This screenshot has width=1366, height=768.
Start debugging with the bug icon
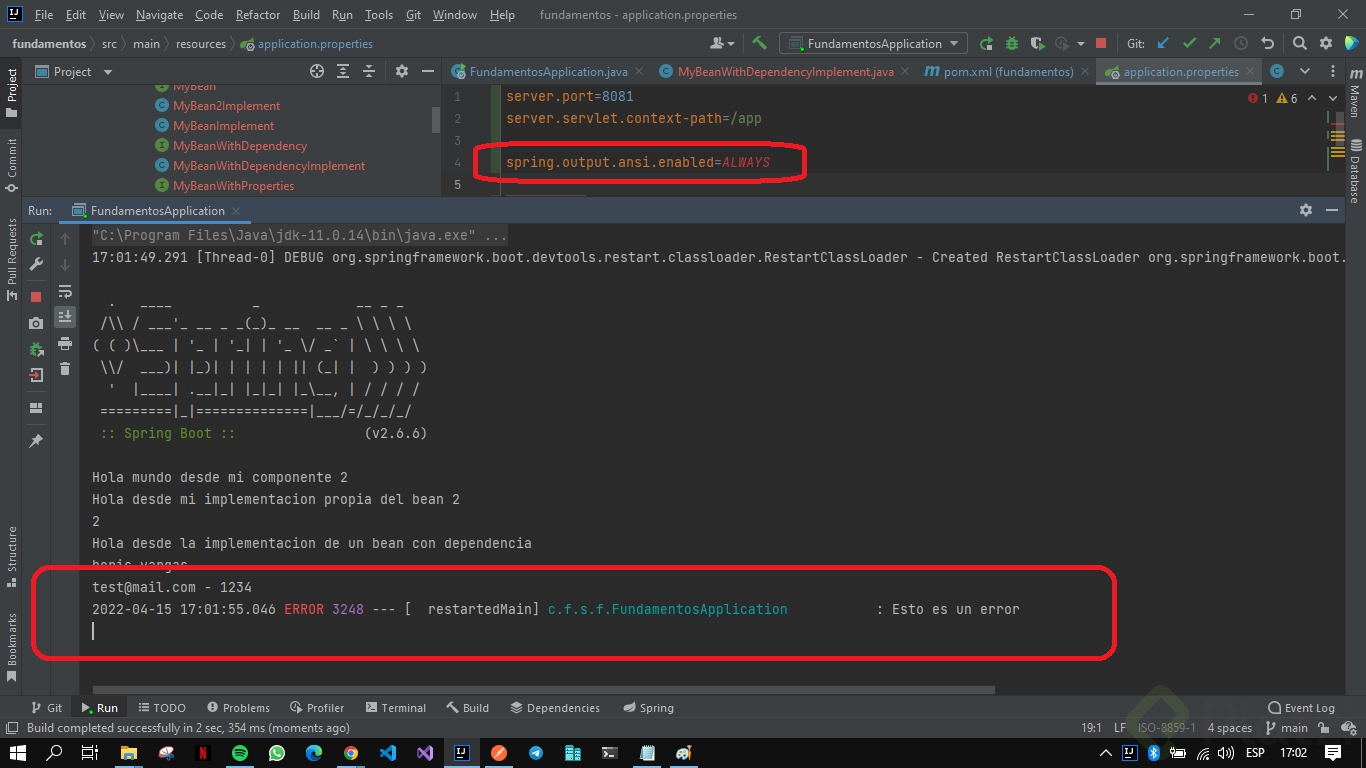1012,43
